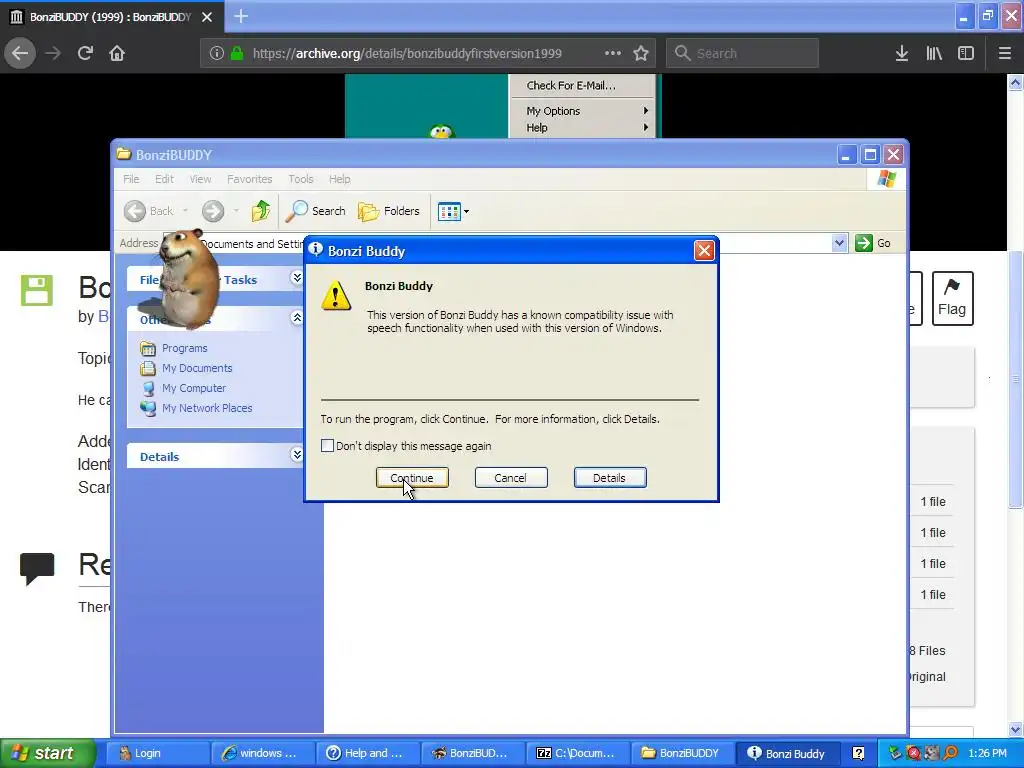Expand explorer address bar dropdown
Image resolution: width=1024 pixels, height=768 pixels.
click(839, 244)
